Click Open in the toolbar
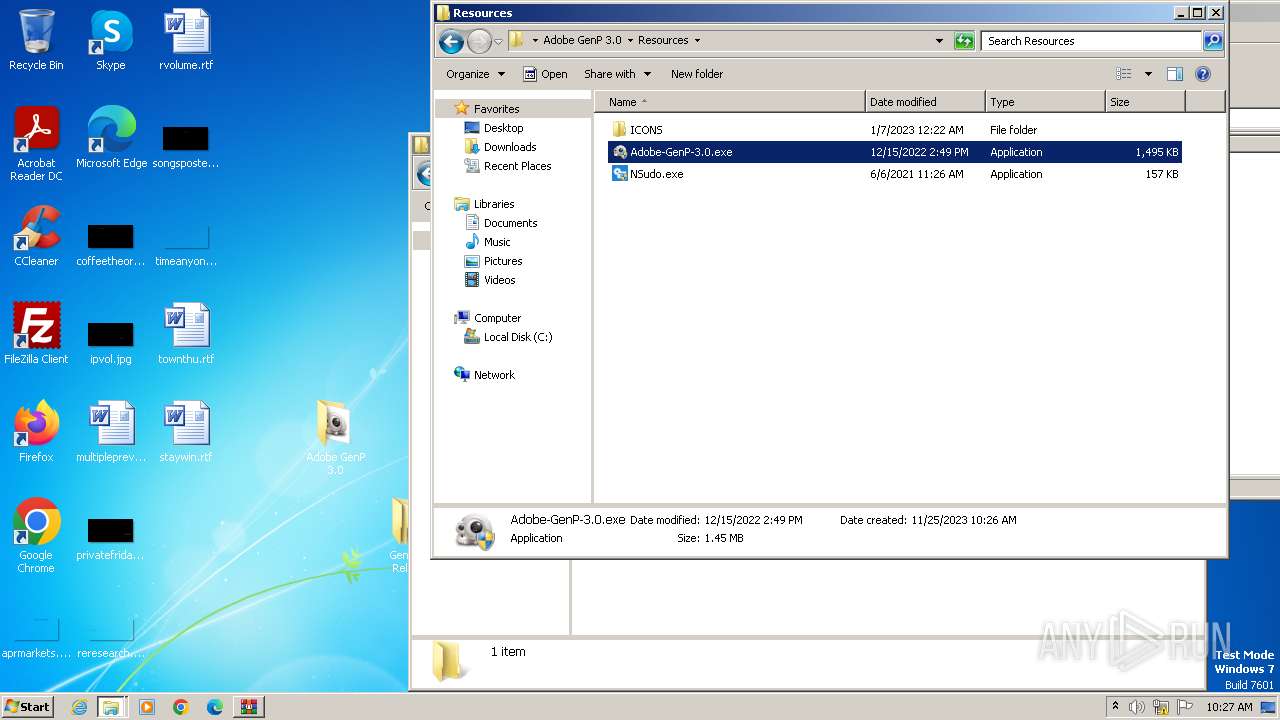Viewport: 1280px width, 720px height. coord(545,74)
